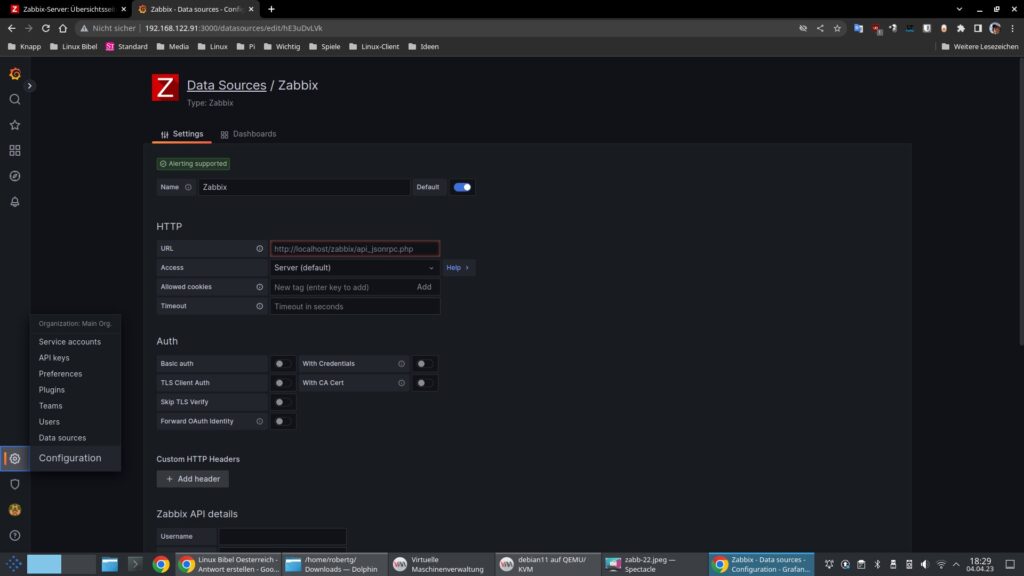Select Users in the Configuration menu

[49, 422]
